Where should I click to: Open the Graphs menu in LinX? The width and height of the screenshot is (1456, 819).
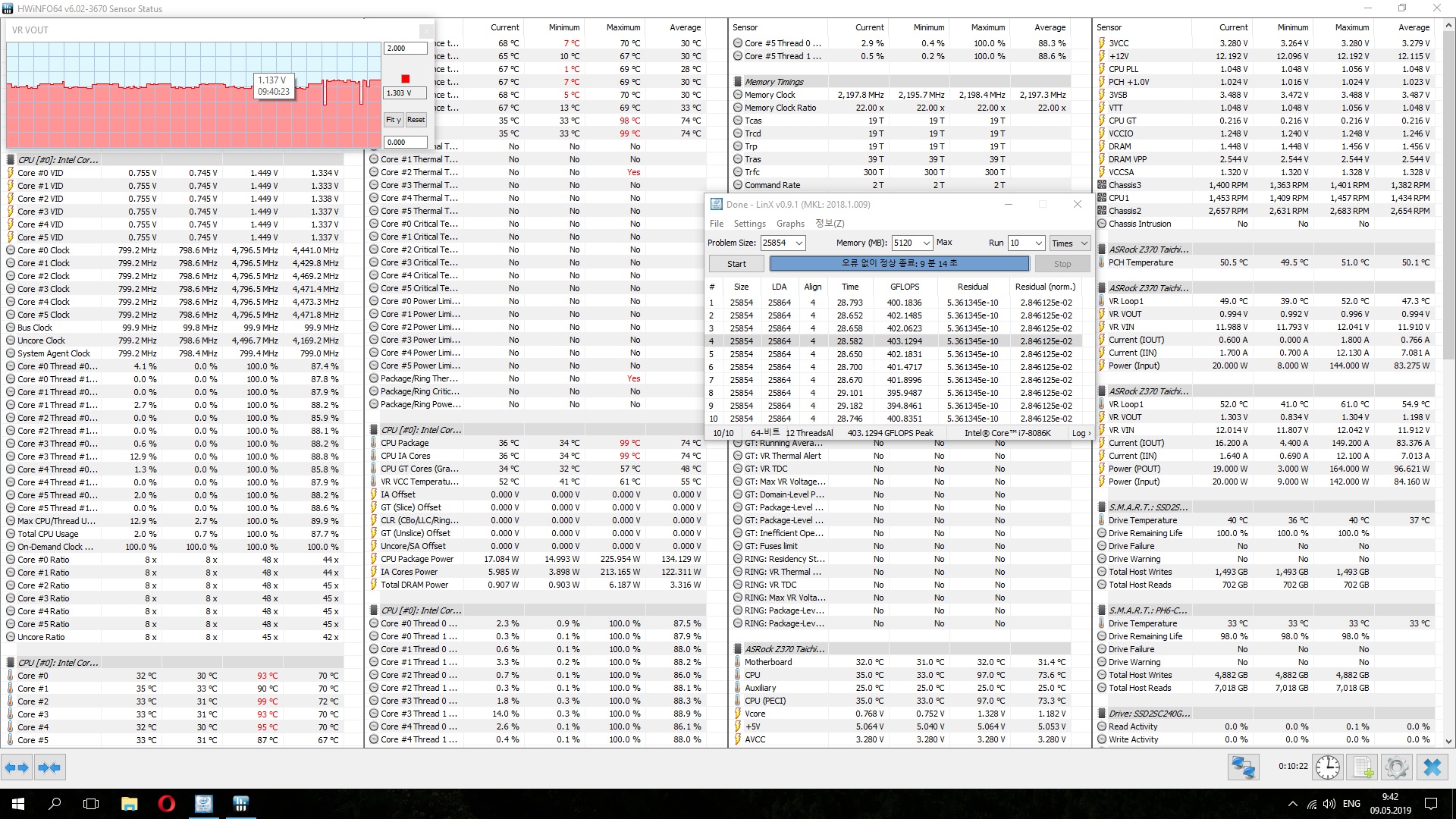point(790,224)
